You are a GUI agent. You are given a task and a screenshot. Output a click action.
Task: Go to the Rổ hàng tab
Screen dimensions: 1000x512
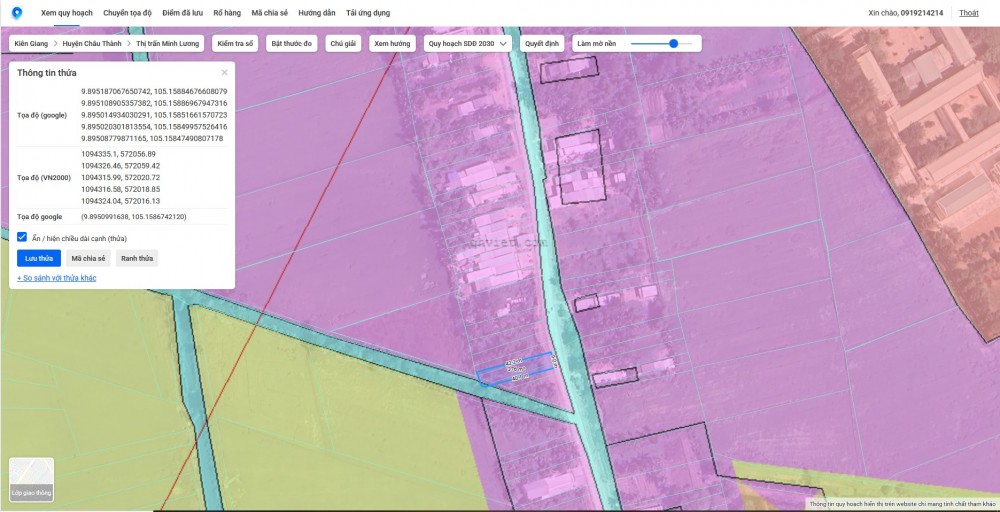227,13
